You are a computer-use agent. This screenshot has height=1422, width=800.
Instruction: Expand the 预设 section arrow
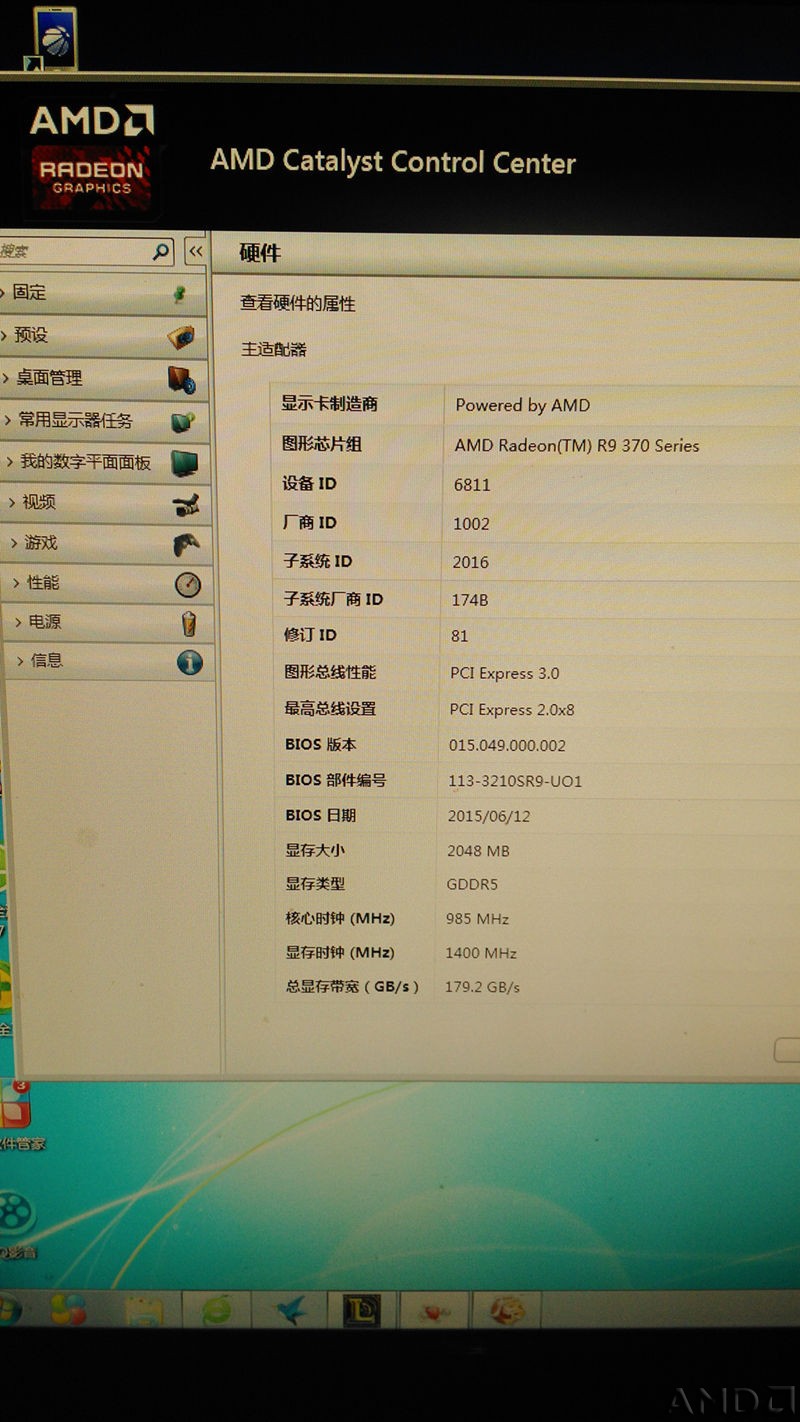coord(6,336)
